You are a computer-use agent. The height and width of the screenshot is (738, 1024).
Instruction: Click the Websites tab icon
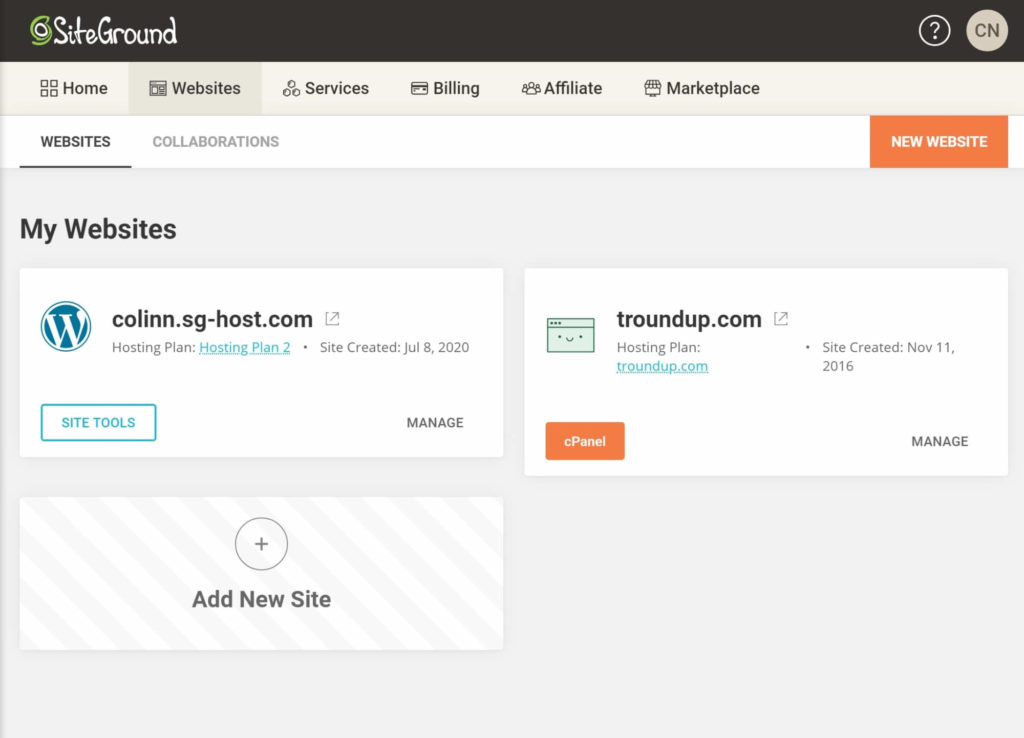pos(158,88)
